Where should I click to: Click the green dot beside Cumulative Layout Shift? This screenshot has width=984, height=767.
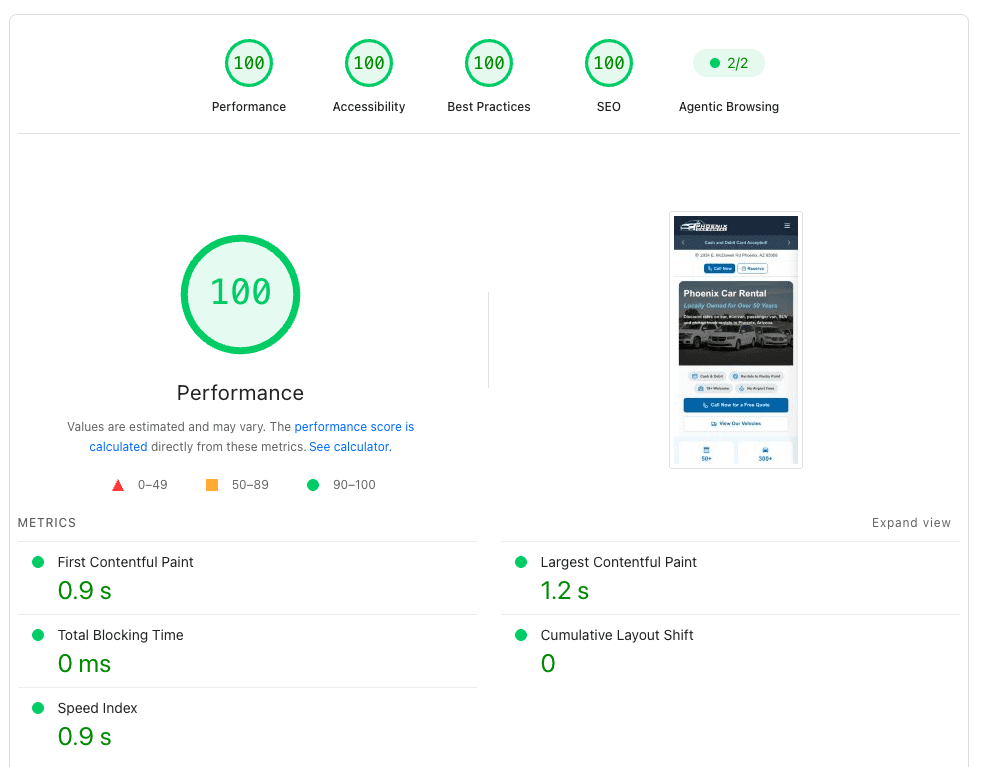click(521, 635)
